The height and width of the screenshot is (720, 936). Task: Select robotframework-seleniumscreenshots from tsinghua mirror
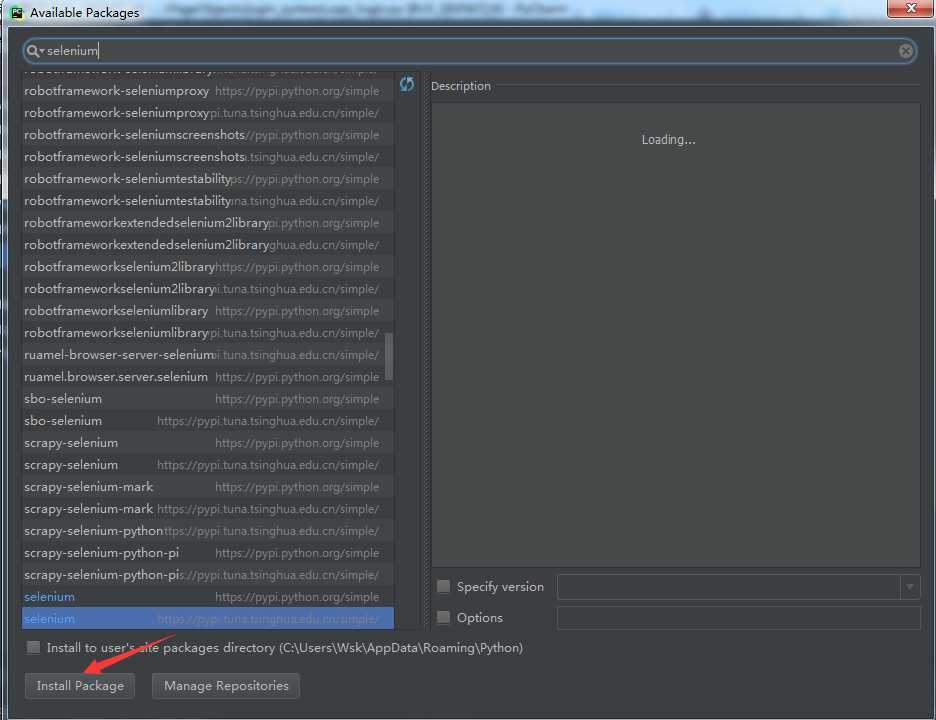point(208,156)
